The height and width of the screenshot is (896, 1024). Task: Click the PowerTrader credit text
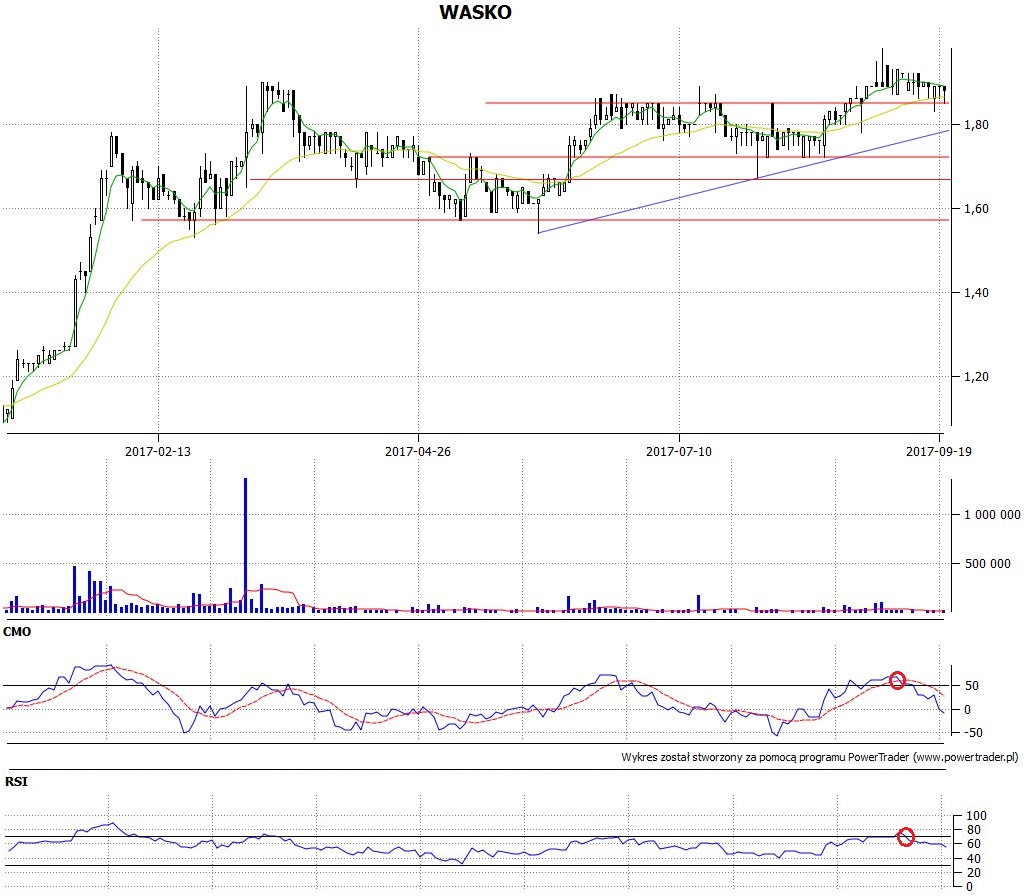pyautogui.click(x=820, y=757)
